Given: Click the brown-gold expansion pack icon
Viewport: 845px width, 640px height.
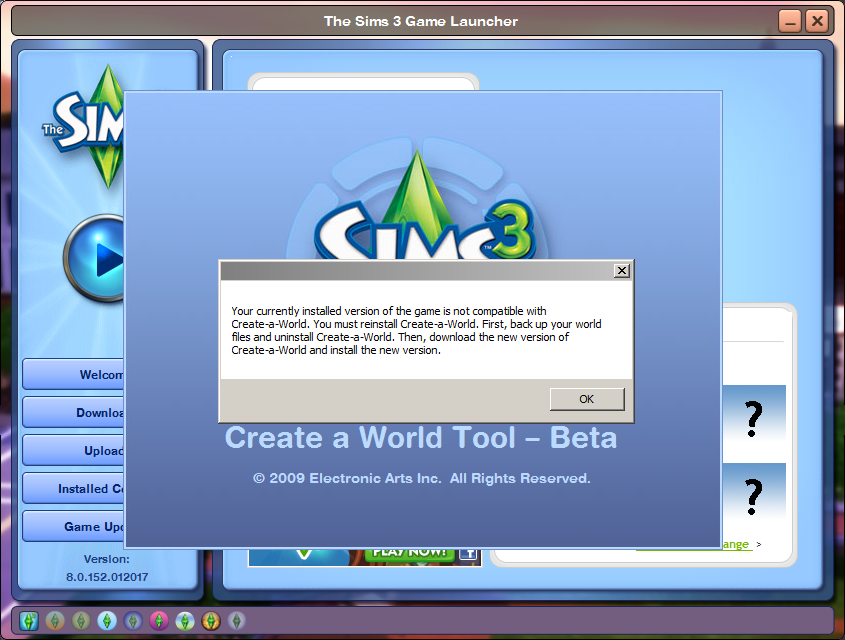Looking at the screenshot, I should click(211, 621).
